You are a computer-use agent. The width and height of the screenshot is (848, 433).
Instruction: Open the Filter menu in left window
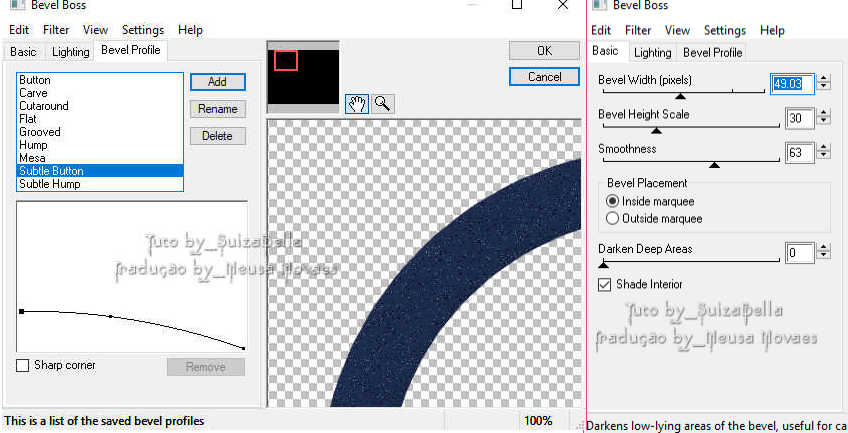[x=56, y=30]
